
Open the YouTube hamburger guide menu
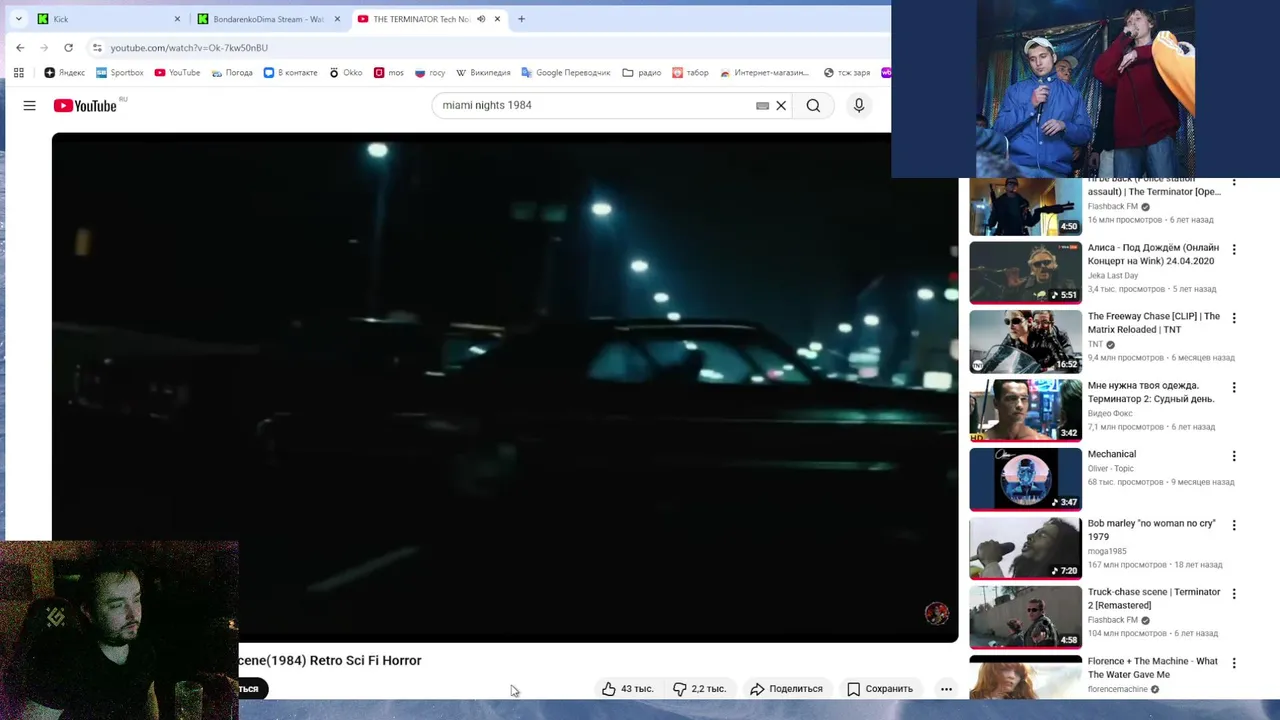point(29,105)
